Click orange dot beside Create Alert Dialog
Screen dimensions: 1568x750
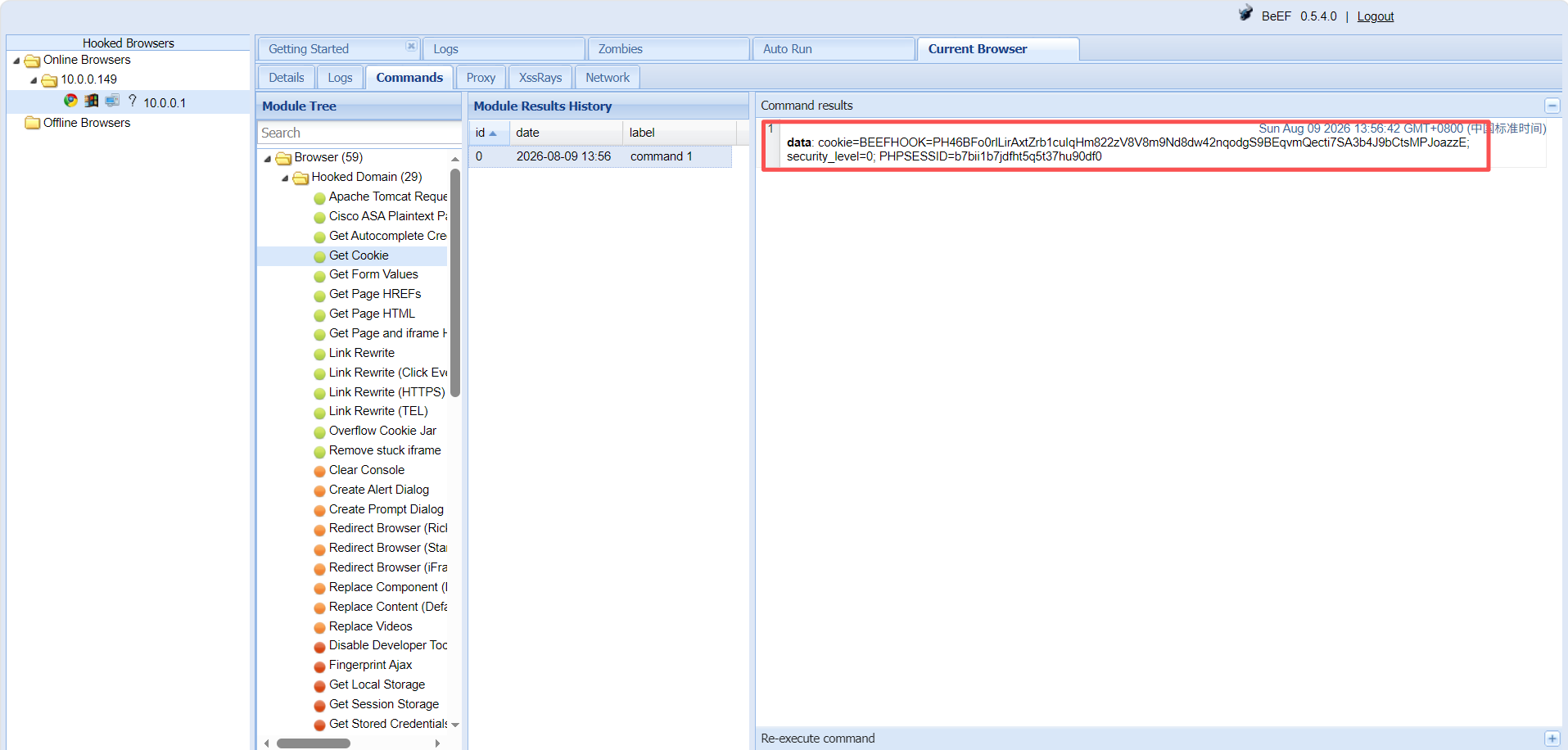point(319,490)
